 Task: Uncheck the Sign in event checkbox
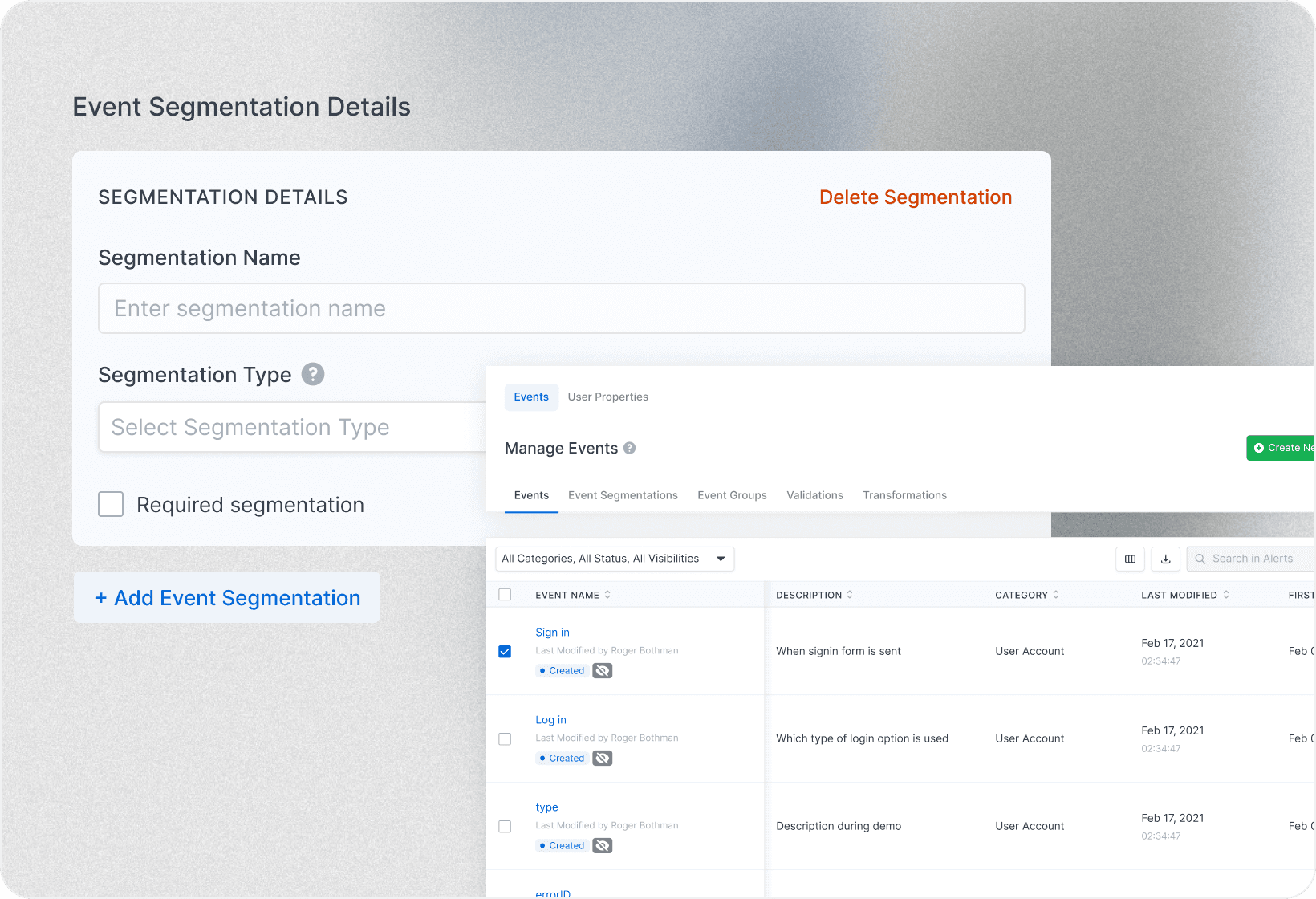point(505,652)
